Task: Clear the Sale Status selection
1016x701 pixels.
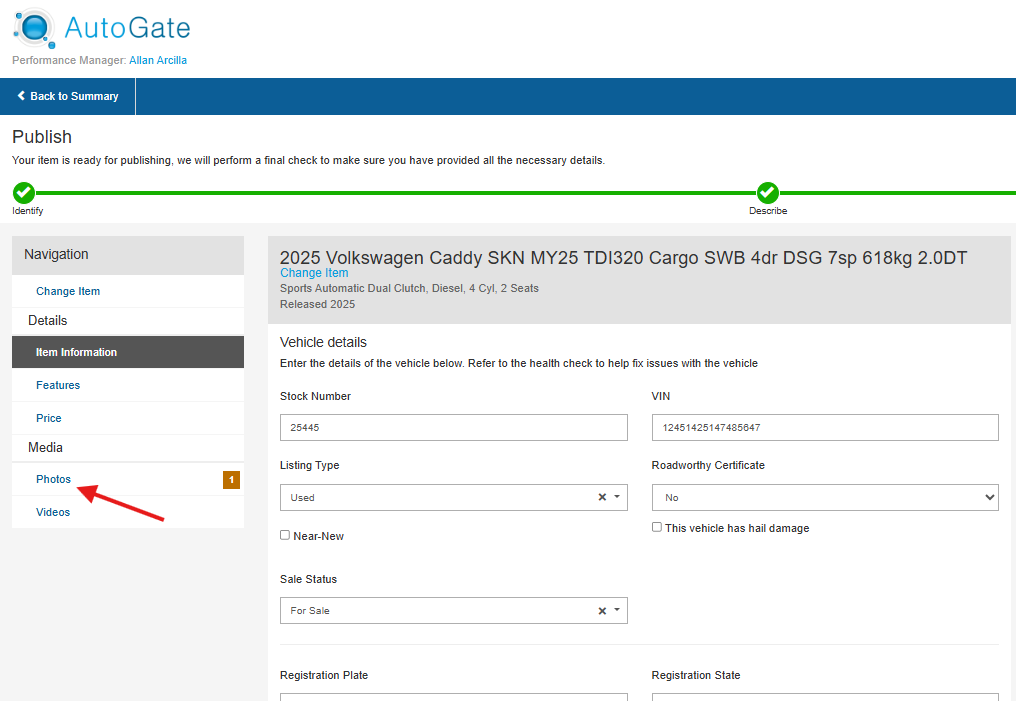Action: tap(602, 610)
